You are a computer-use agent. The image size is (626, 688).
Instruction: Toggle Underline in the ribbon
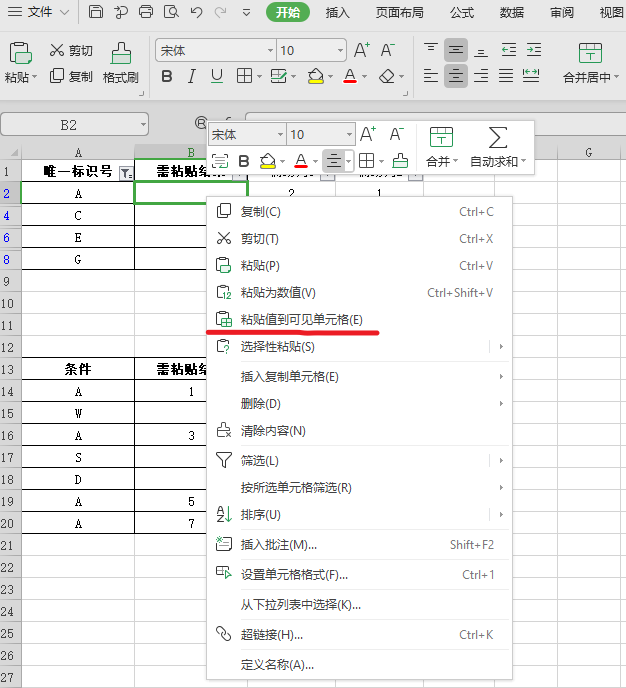click(x=217, y=76)
